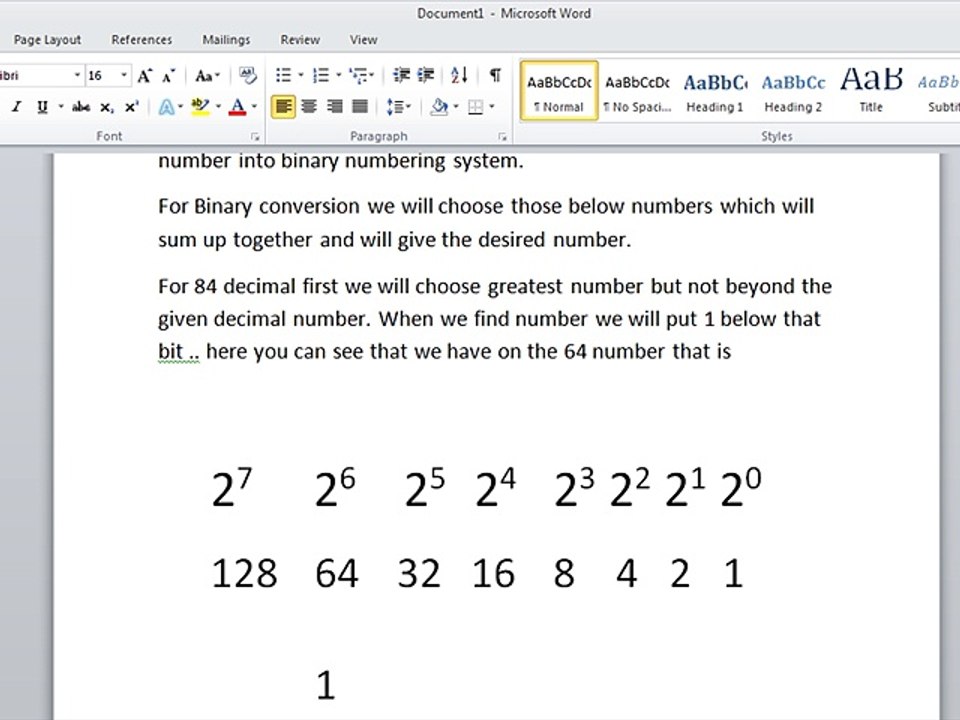This screenshot has width=960, height=720.
Task: Open the Review tab
Action: [x=300, y=40]
